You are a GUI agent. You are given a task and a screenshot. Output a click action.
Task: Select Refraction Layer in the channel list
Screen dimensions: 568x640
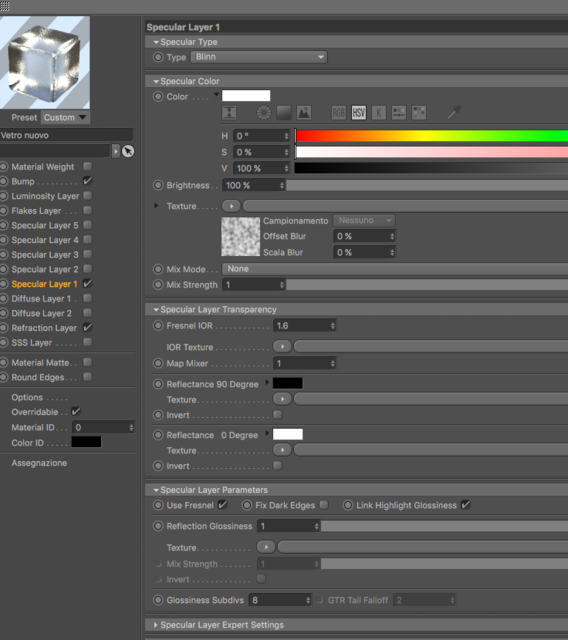pyautogui.click(x=44, y=328)
